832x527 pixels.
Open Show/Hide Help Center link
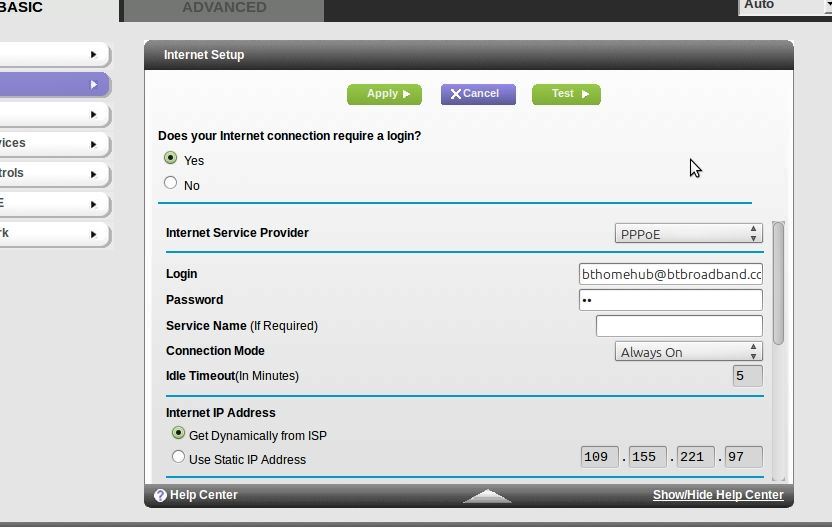pos(718,495)
